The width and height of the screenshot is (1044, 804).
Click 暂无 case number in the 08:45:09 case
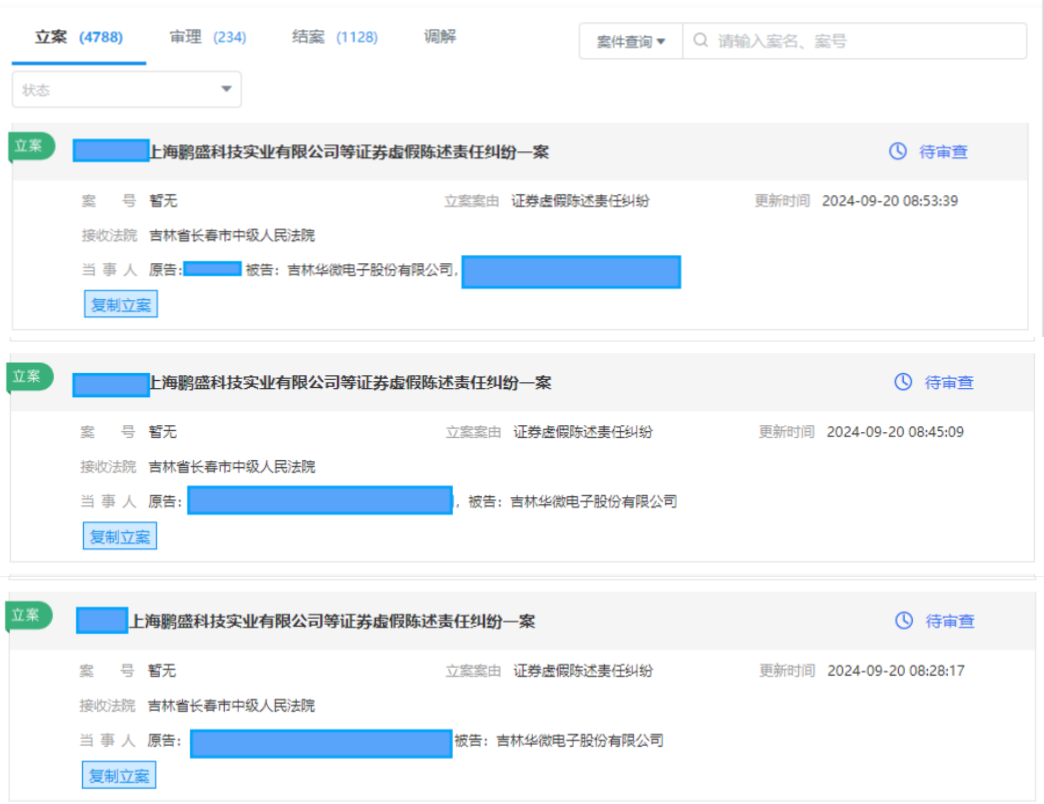click(162, 432)
